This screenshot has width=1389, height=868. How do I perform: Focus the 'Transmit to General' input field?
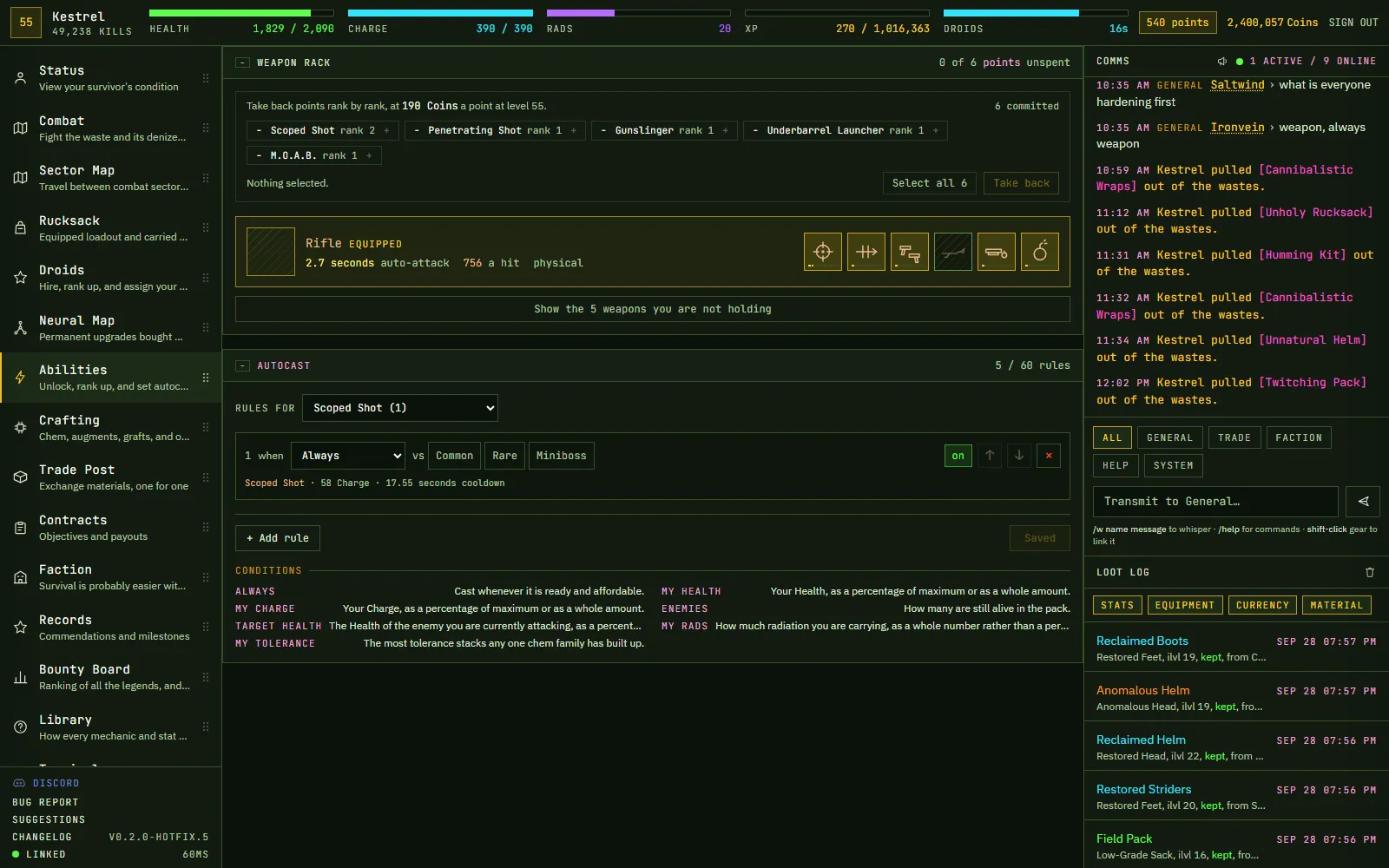pos(1215,502)
